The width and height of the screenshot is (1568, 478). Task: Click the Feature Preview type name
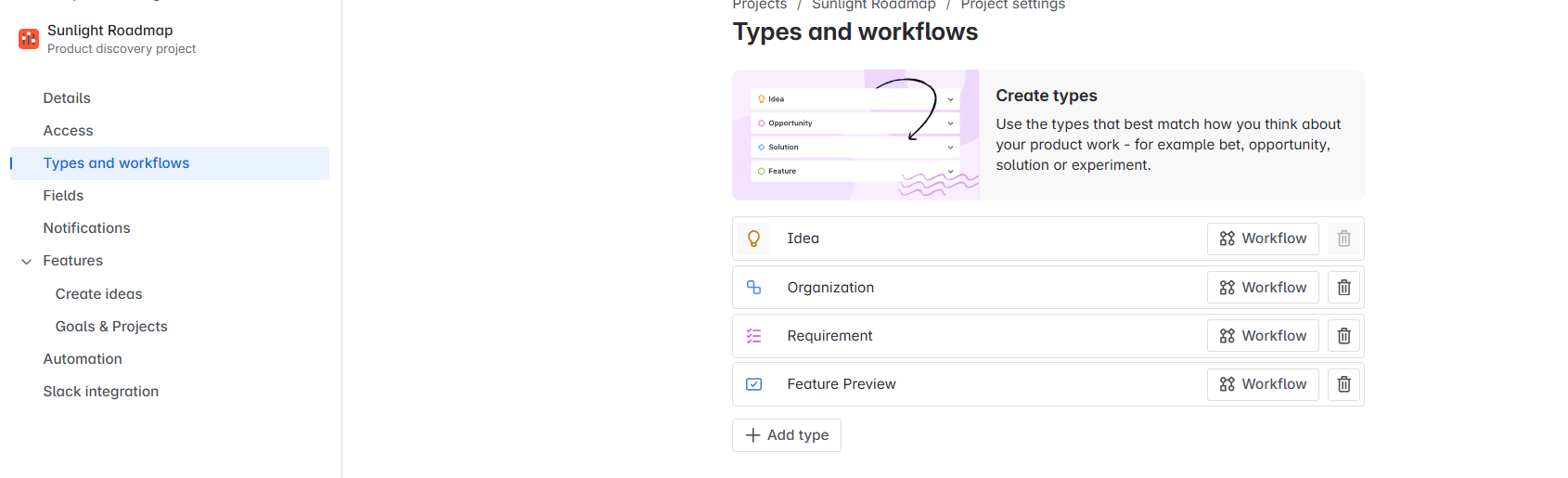click(842, 384)
